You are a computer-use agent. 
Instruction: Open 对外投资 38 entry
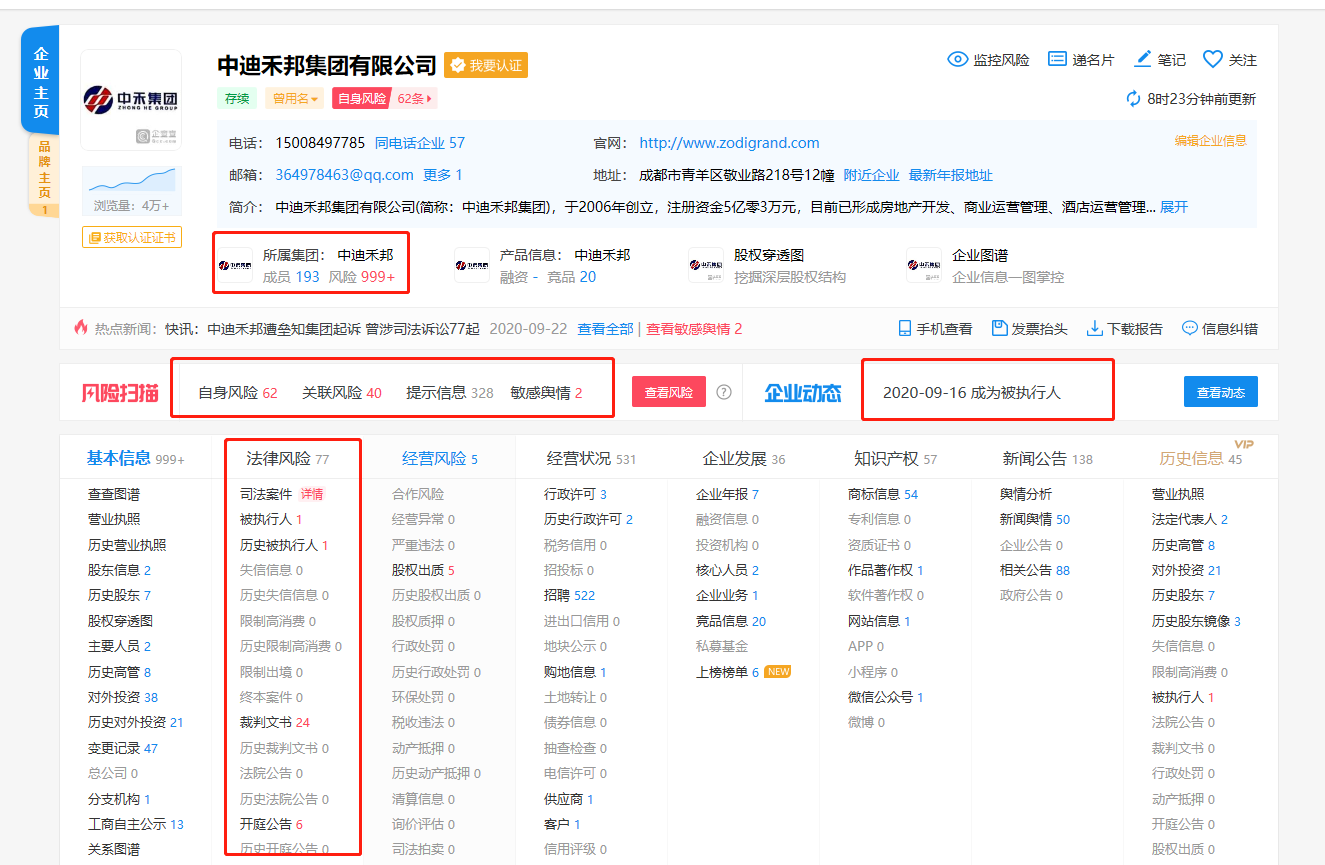123,697
